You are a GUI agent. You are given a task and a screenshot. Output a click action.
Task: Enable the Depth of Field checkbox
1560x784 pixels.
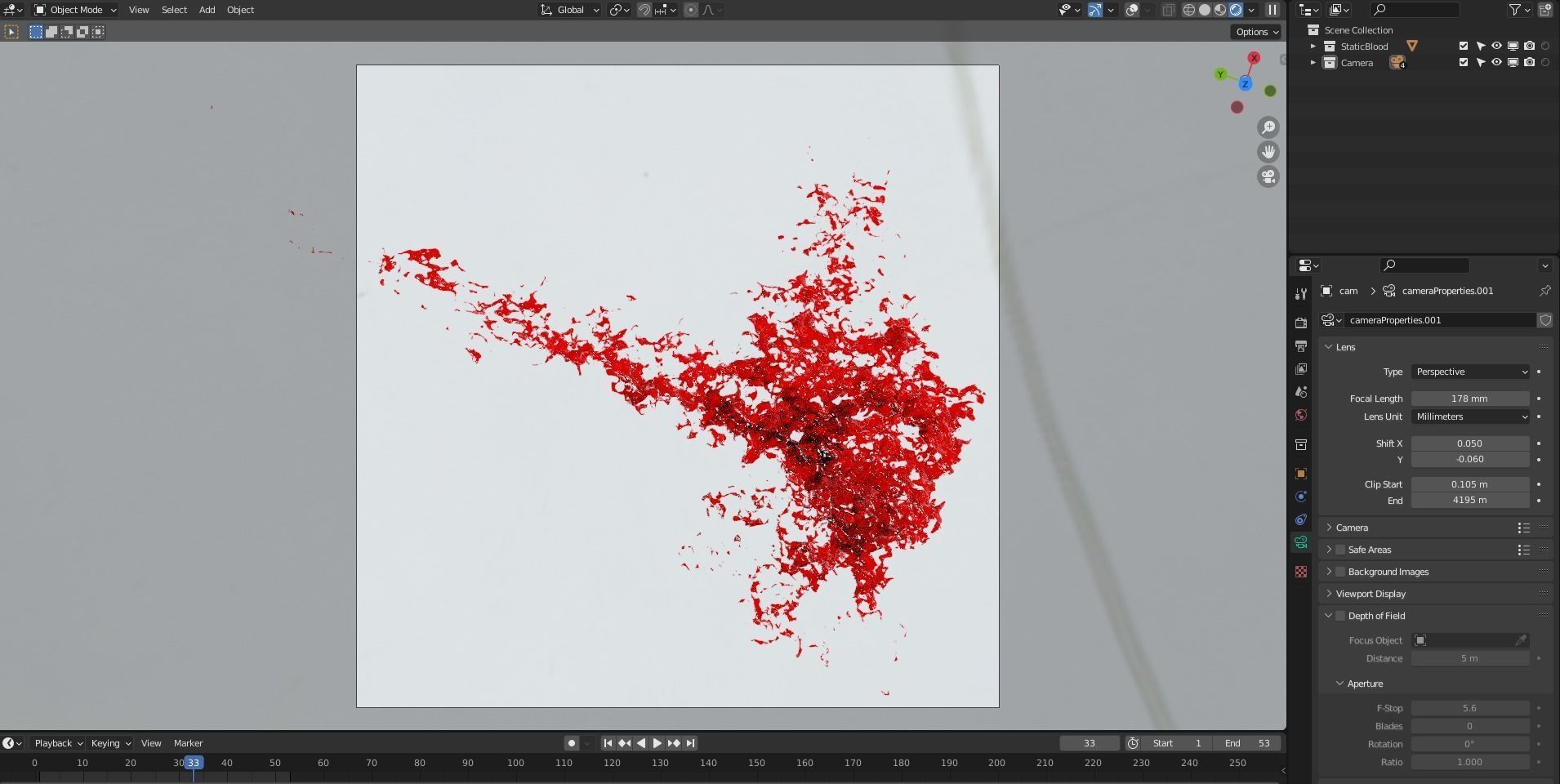point(1339,616)
